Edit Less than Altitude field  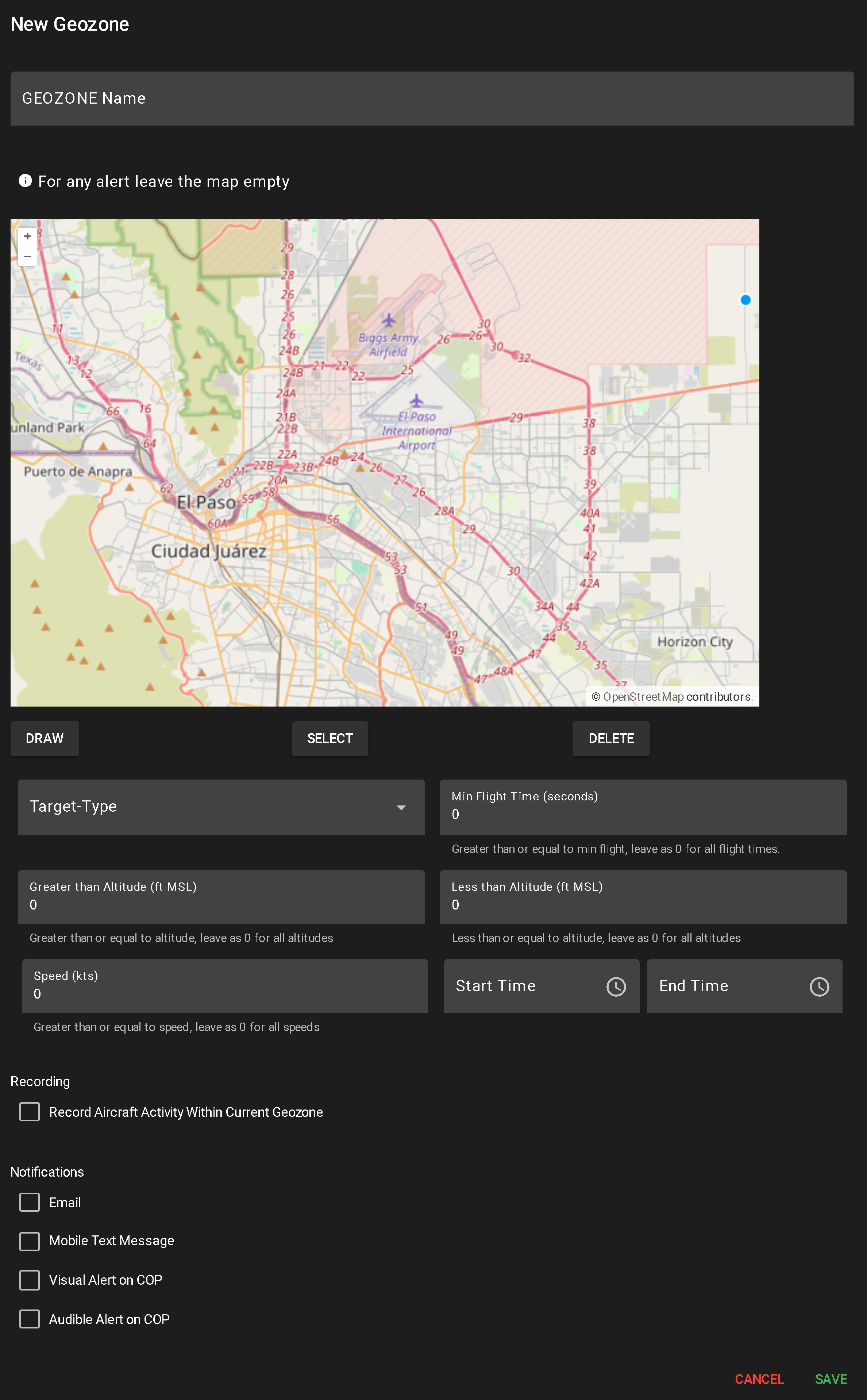coord(643,897)
